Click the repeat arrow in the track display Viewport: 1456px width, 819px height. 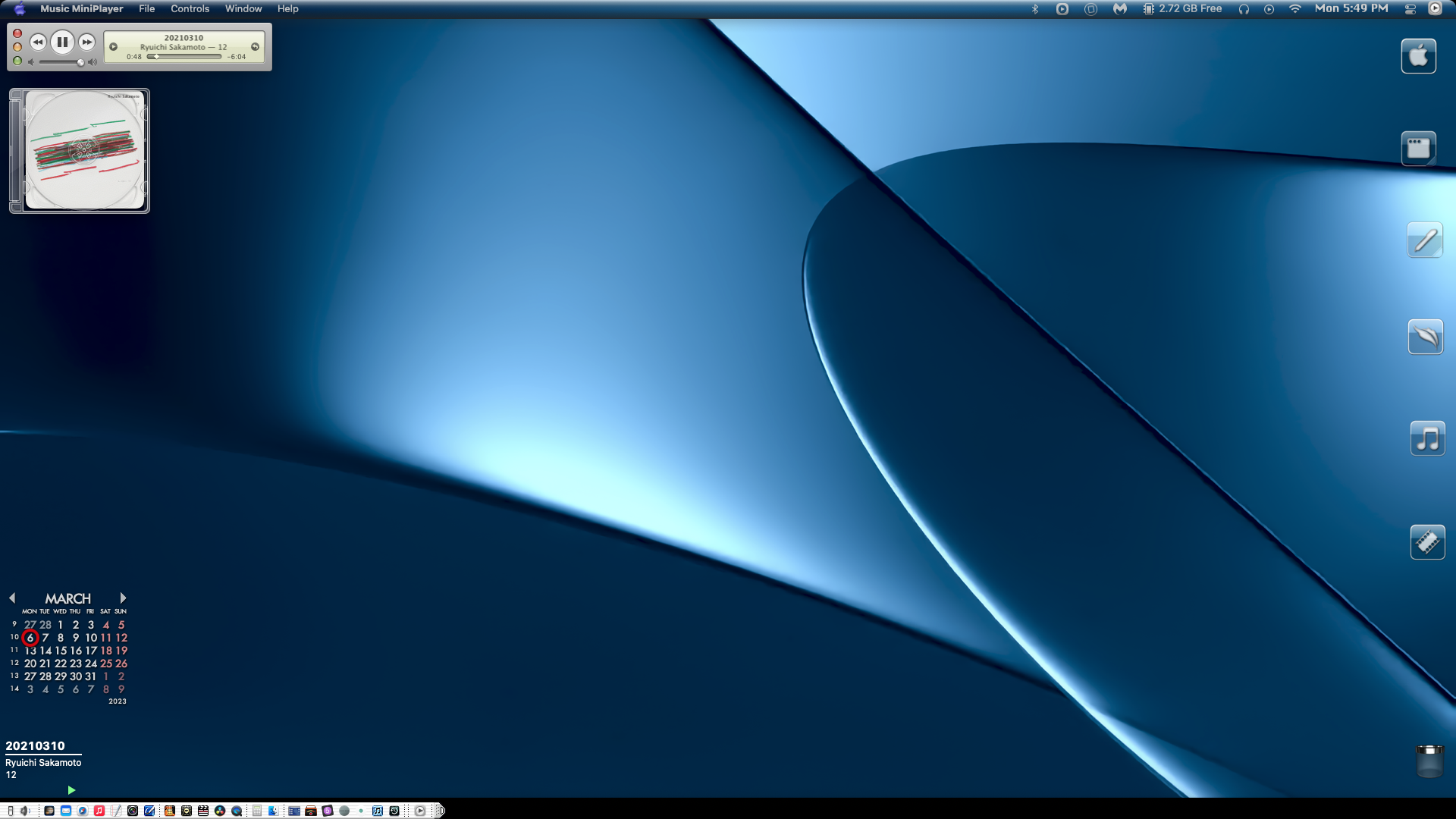point(256,47)
